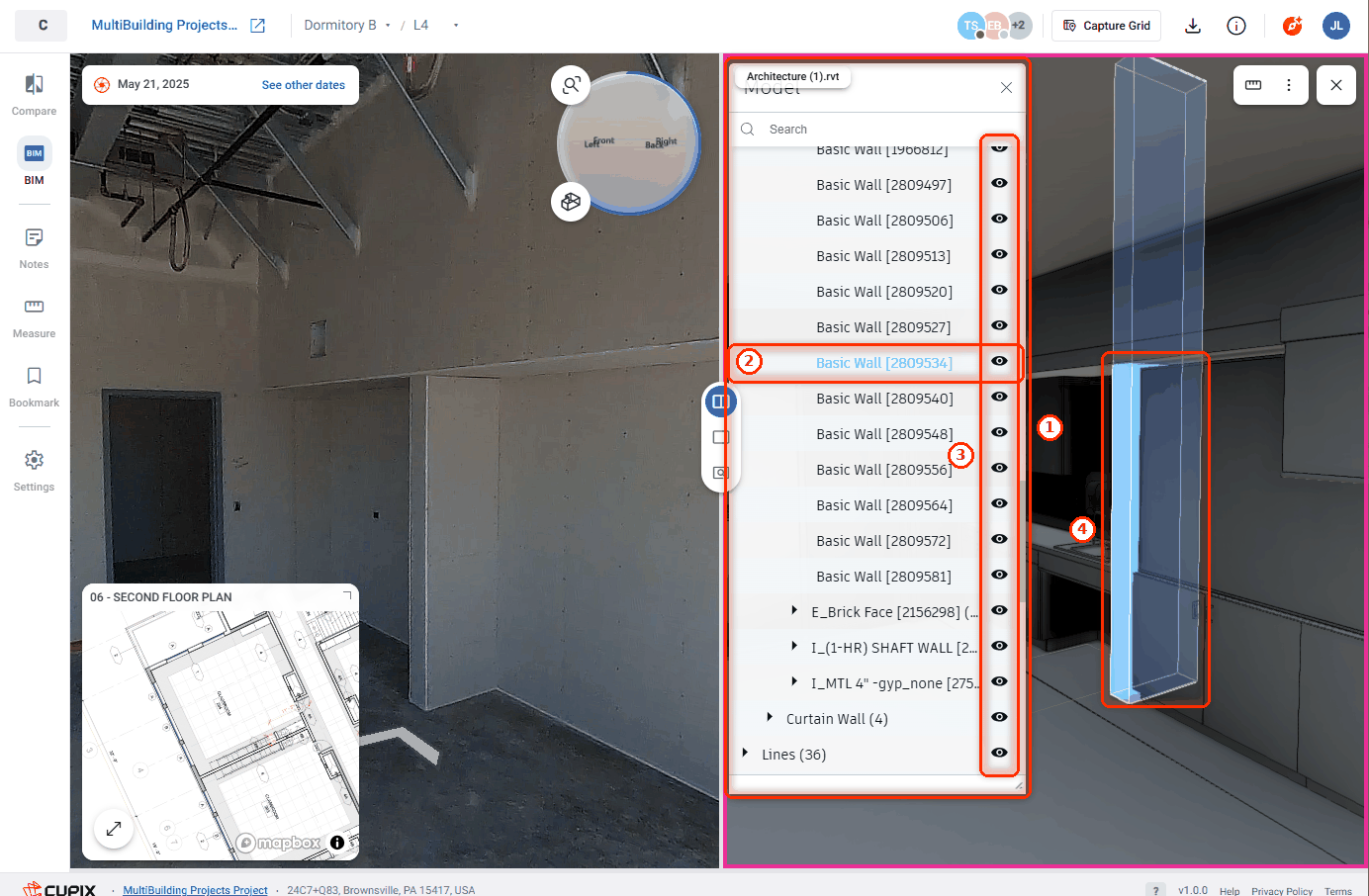
Task: Open the Compare tool in sidebar
Action: [34, 95]
